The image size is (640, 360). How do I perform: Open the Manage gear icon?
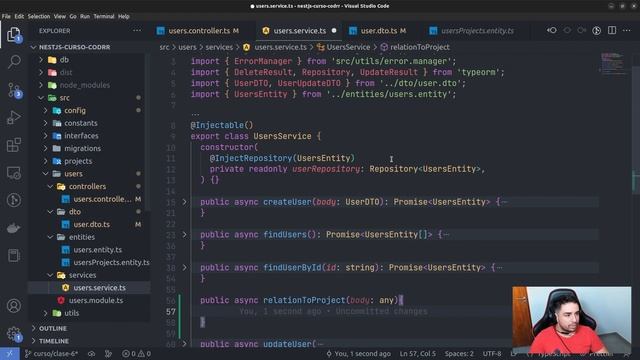coord(14,333)
